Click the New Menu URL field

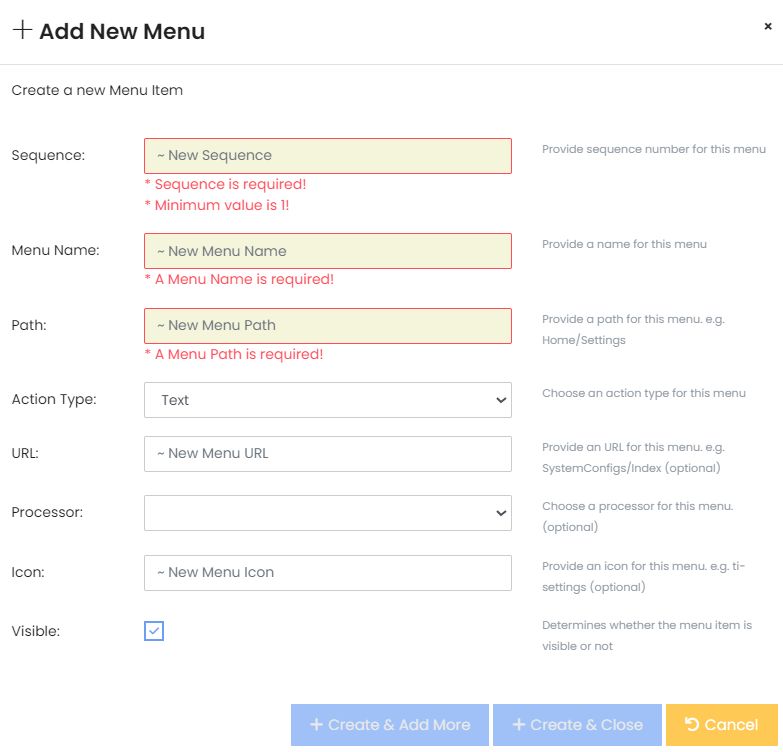327,454
